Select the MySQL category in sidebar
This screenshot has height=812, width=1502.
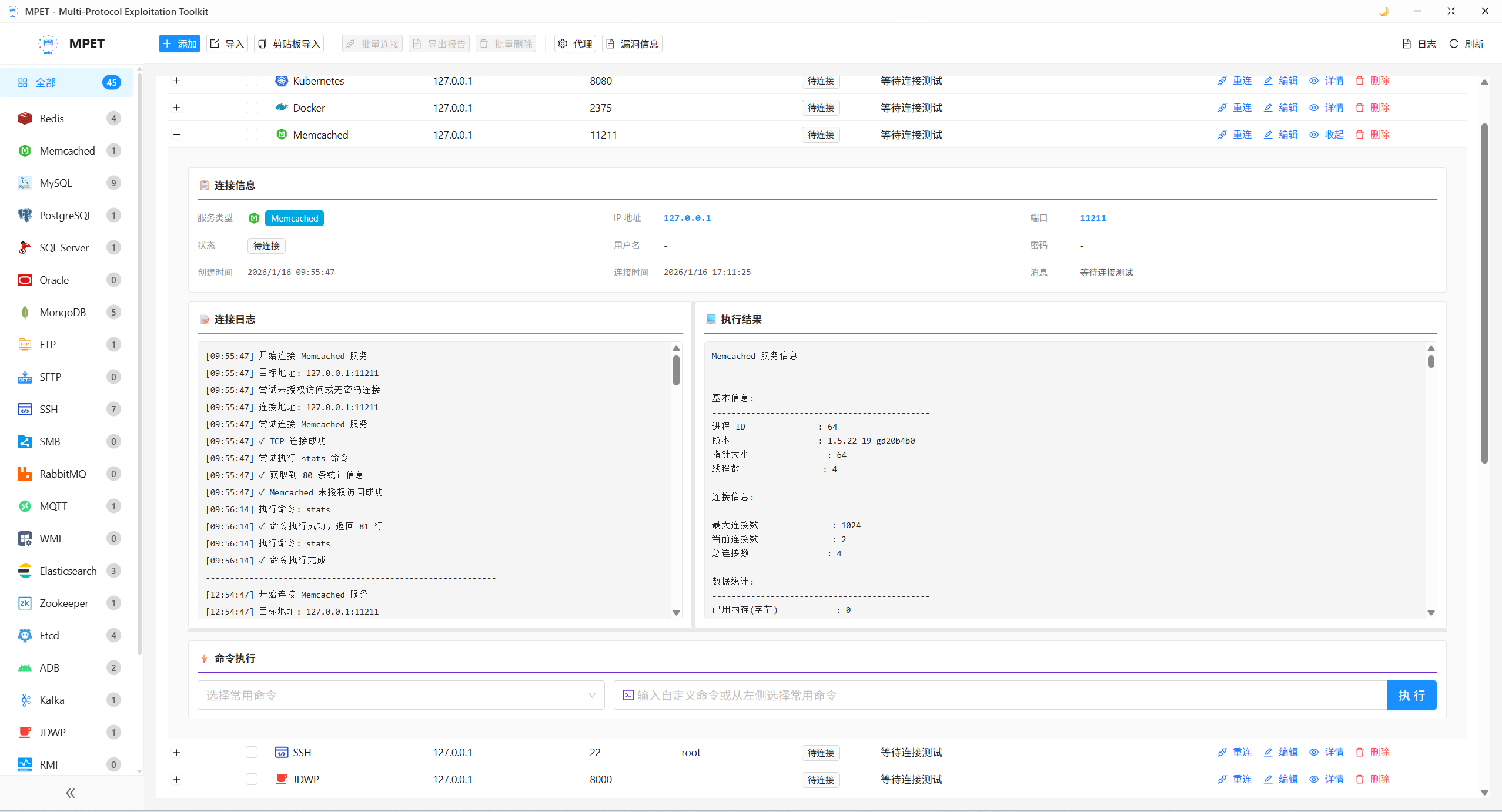[x=56, y=183]
